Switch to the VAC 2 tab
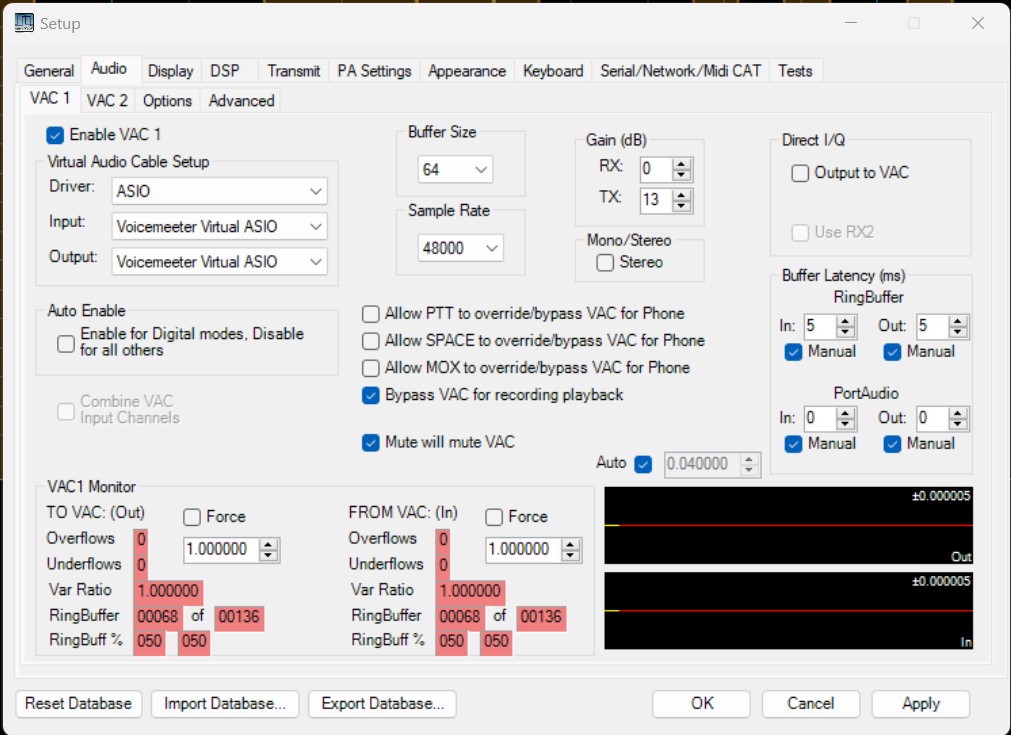The height and width of the screenshot is (735, 1011). 106,100
